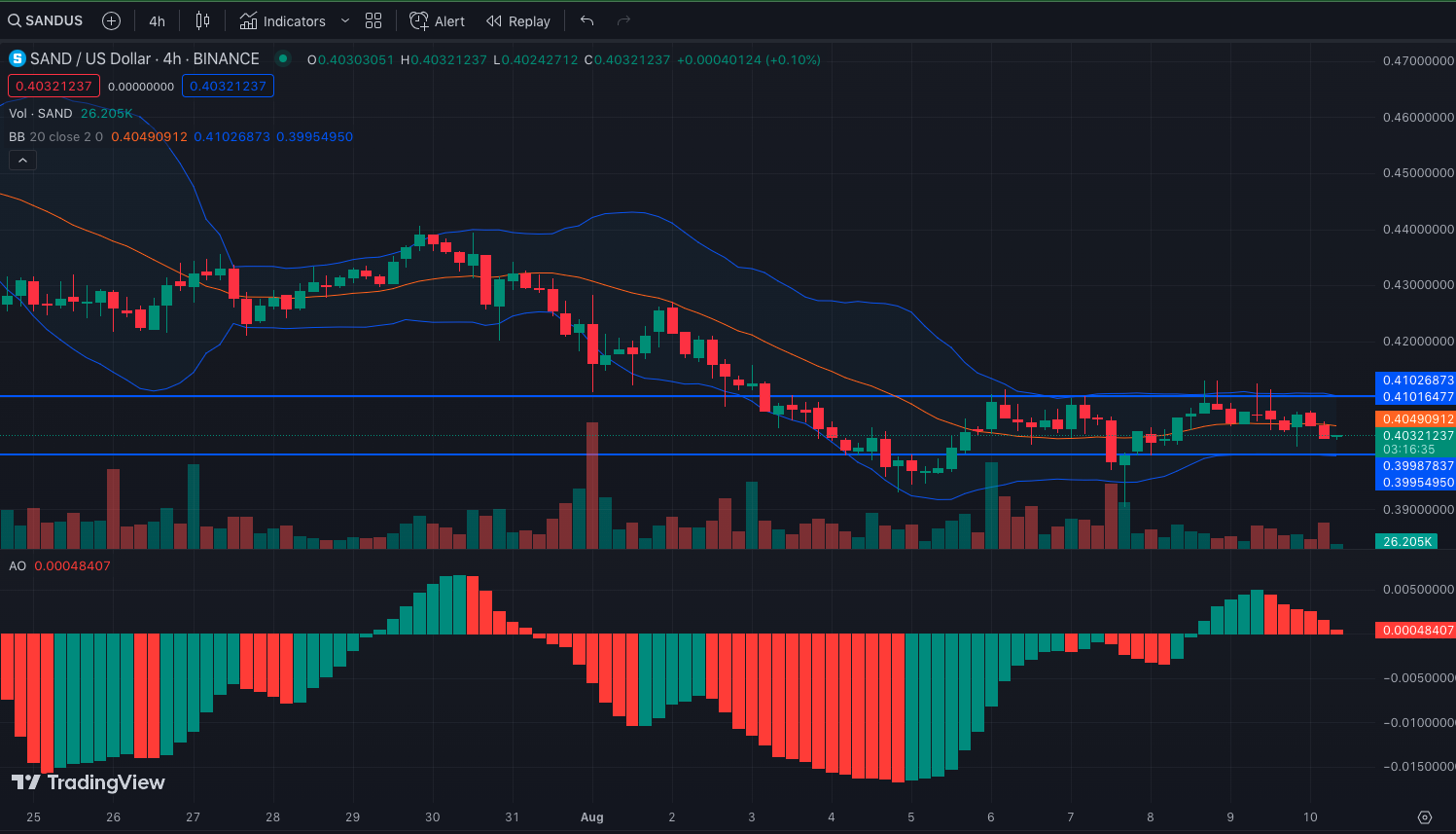Click the 0.40490912 orange basis price label

click(1417, 418)
